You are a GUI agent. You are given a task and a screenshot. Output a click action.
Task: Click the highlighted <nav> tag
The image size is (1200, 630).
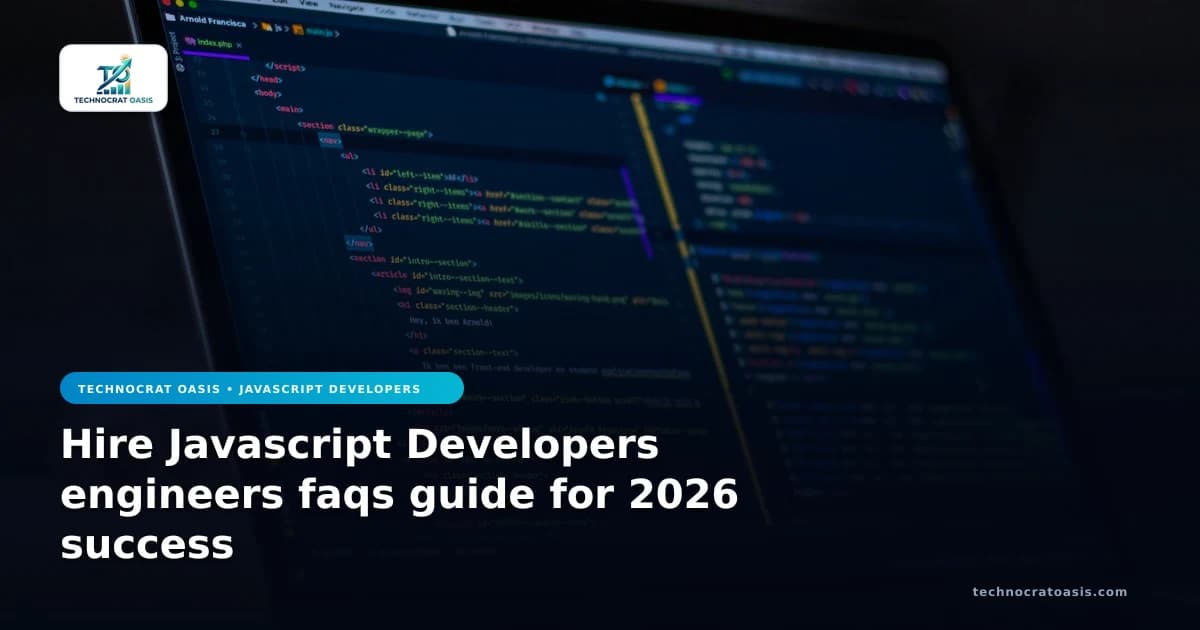[x=330, y=140]
